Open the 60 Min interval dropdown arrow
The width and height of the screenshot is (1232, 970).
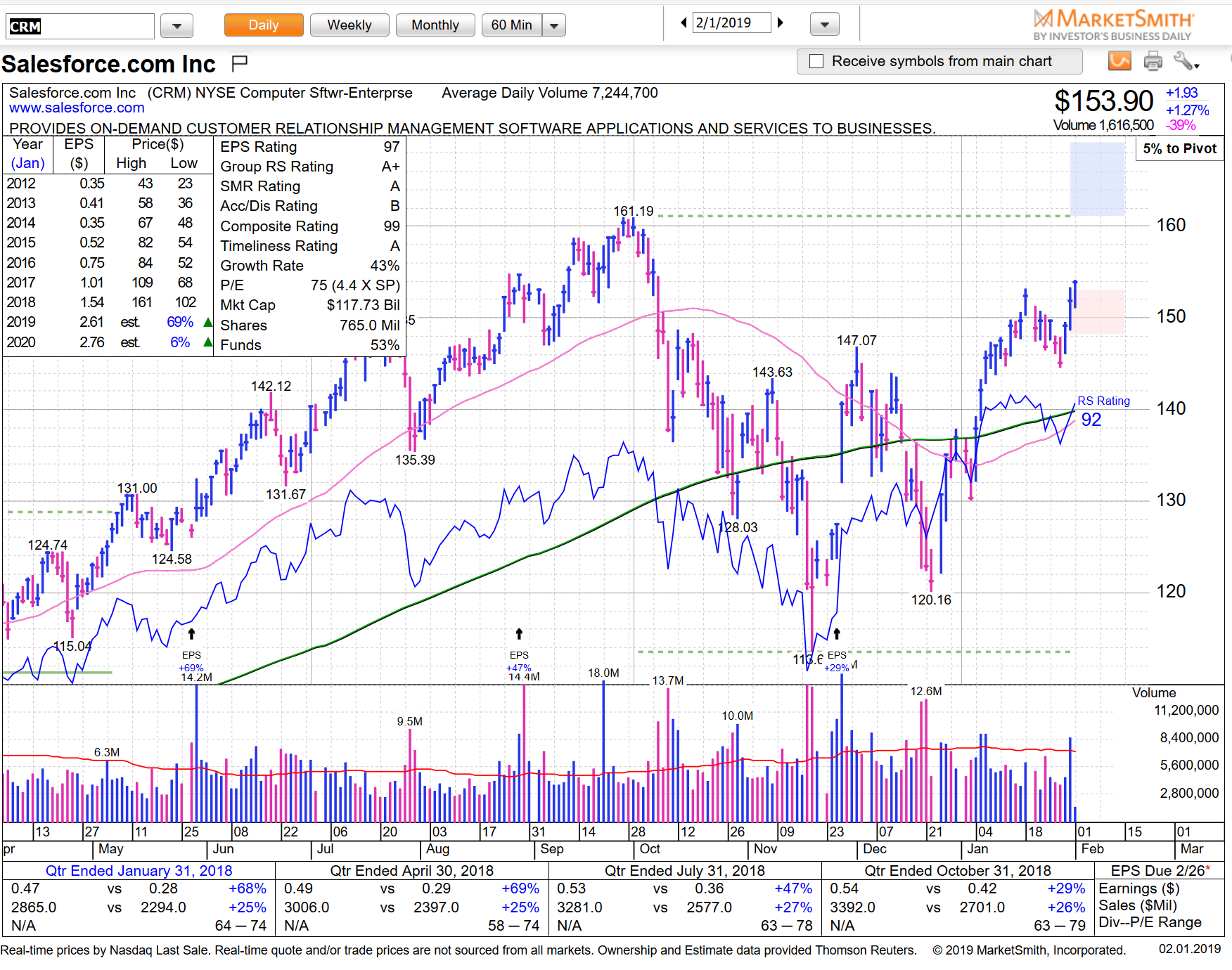click(554, 26)
